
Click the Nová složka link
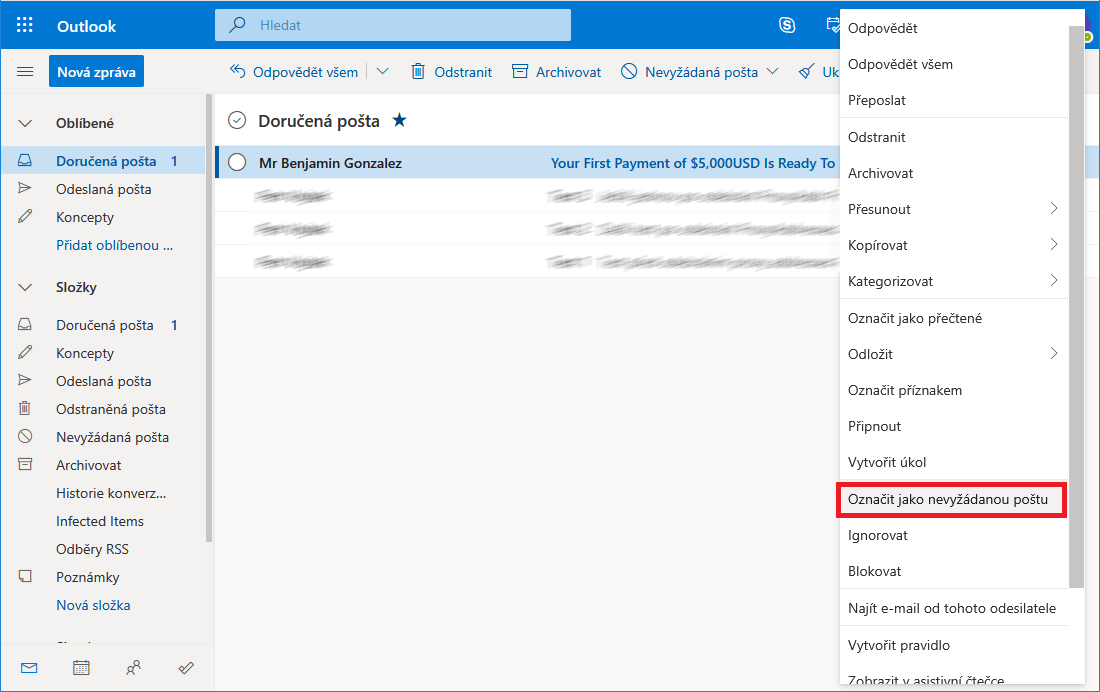(93, 605)
